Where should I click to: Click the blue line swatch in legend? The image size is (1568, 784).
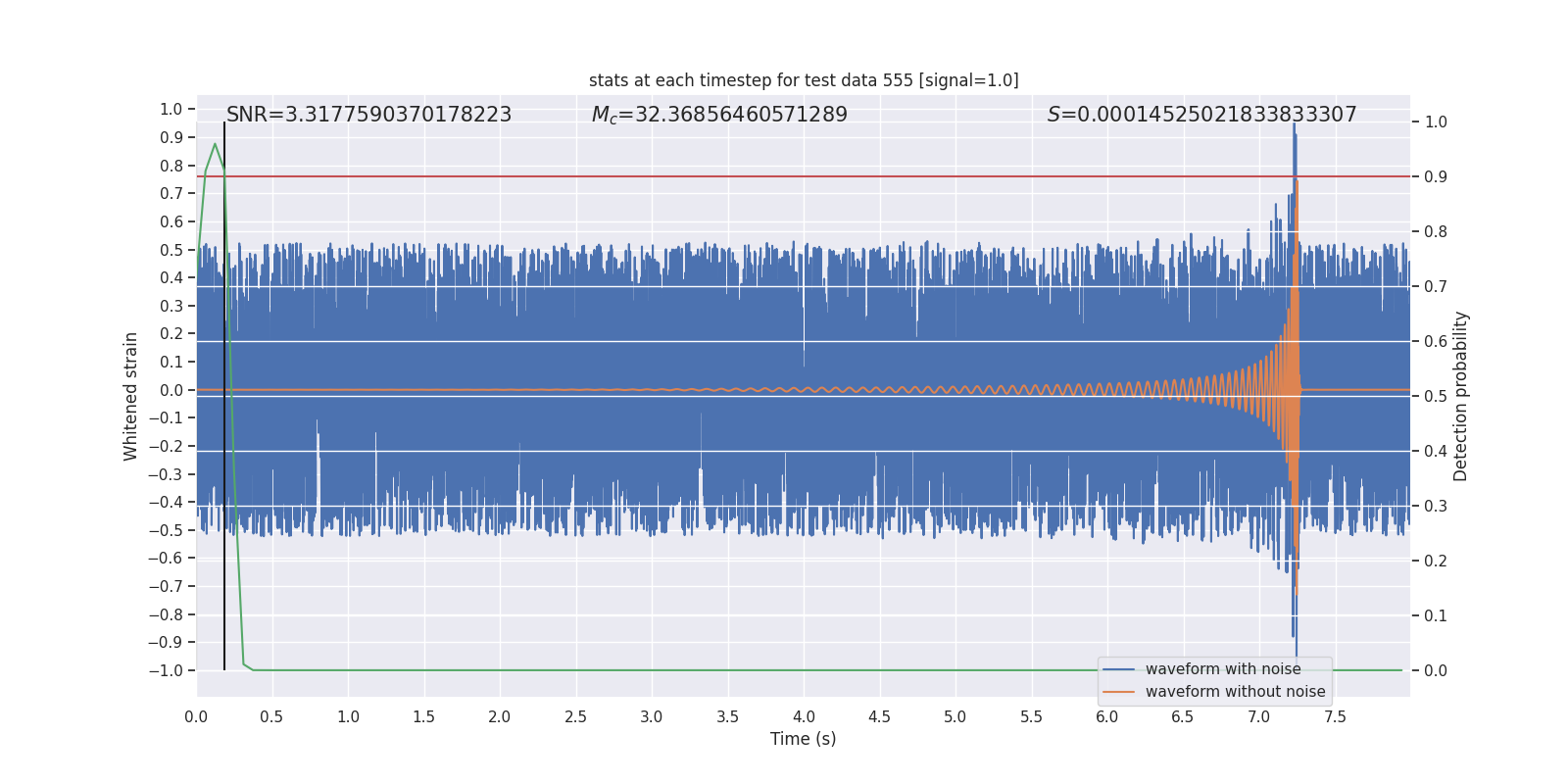pyautogui.click(x=1118, y=669)
